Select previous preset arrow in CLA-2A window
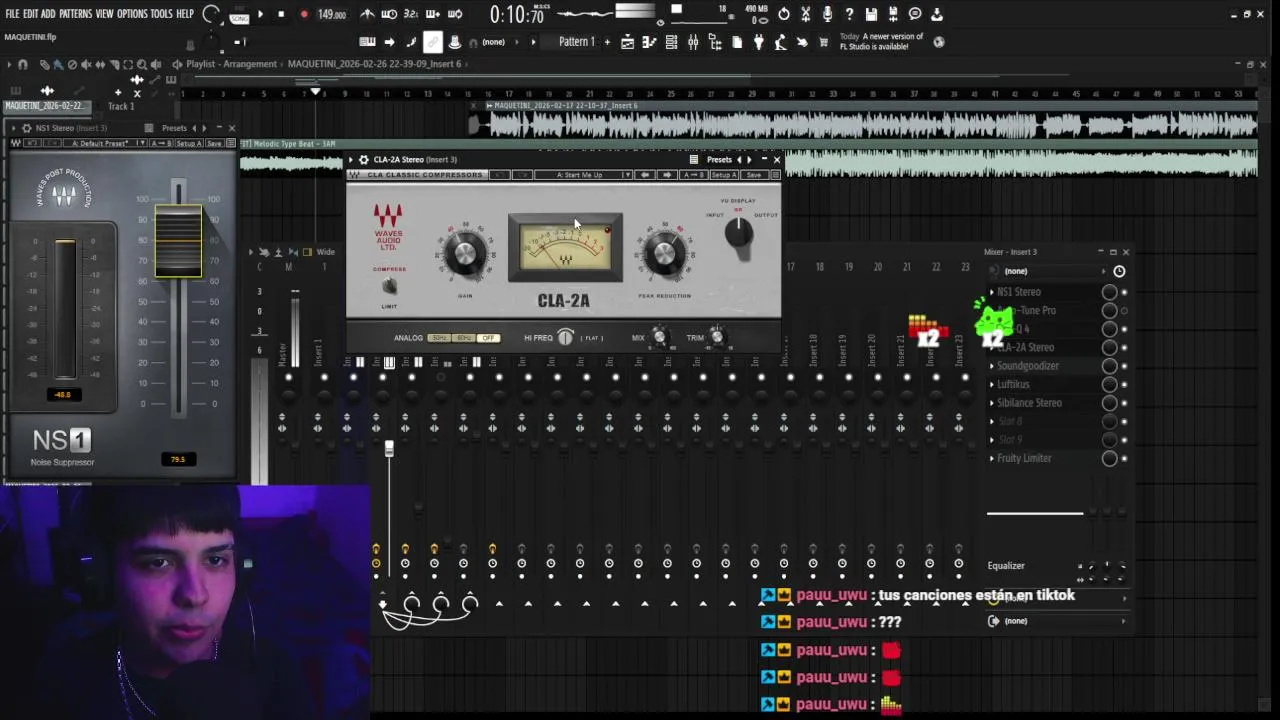This screenshot has height=720, width=1280. click(739, 159)
